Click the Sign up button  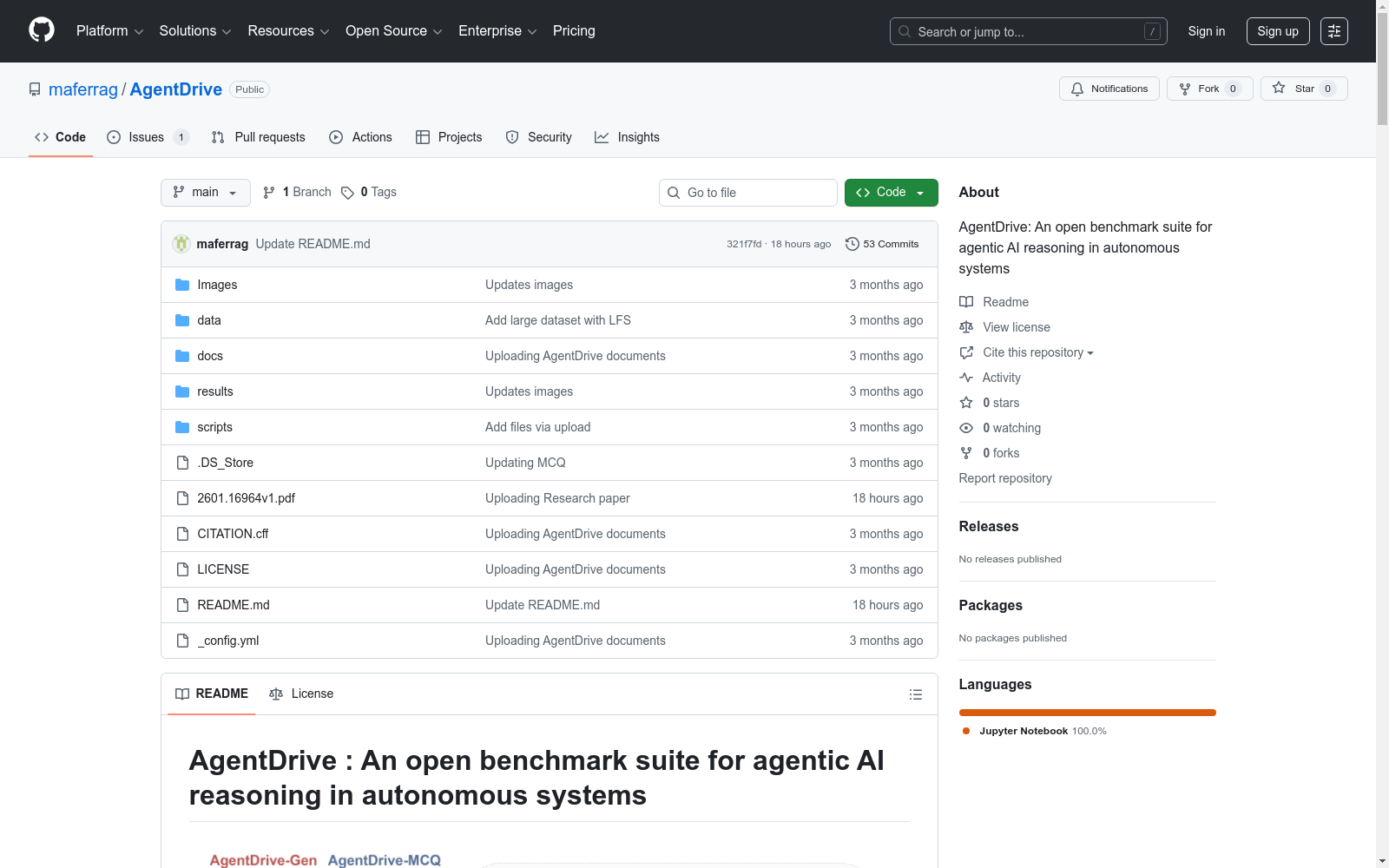pos(1278,31)
